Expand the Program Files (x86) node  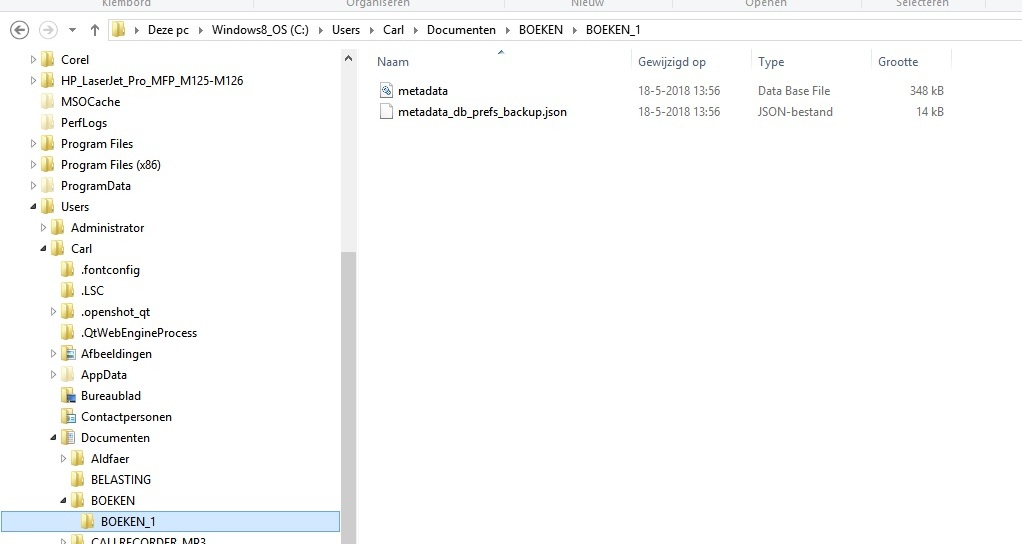33,165
